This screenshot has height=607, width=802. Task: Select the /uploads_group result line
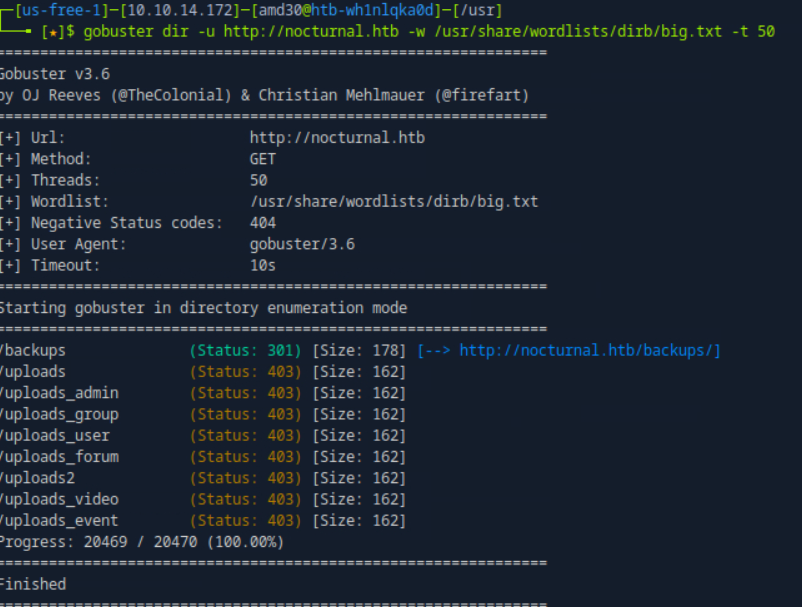[x=59, y=414]
